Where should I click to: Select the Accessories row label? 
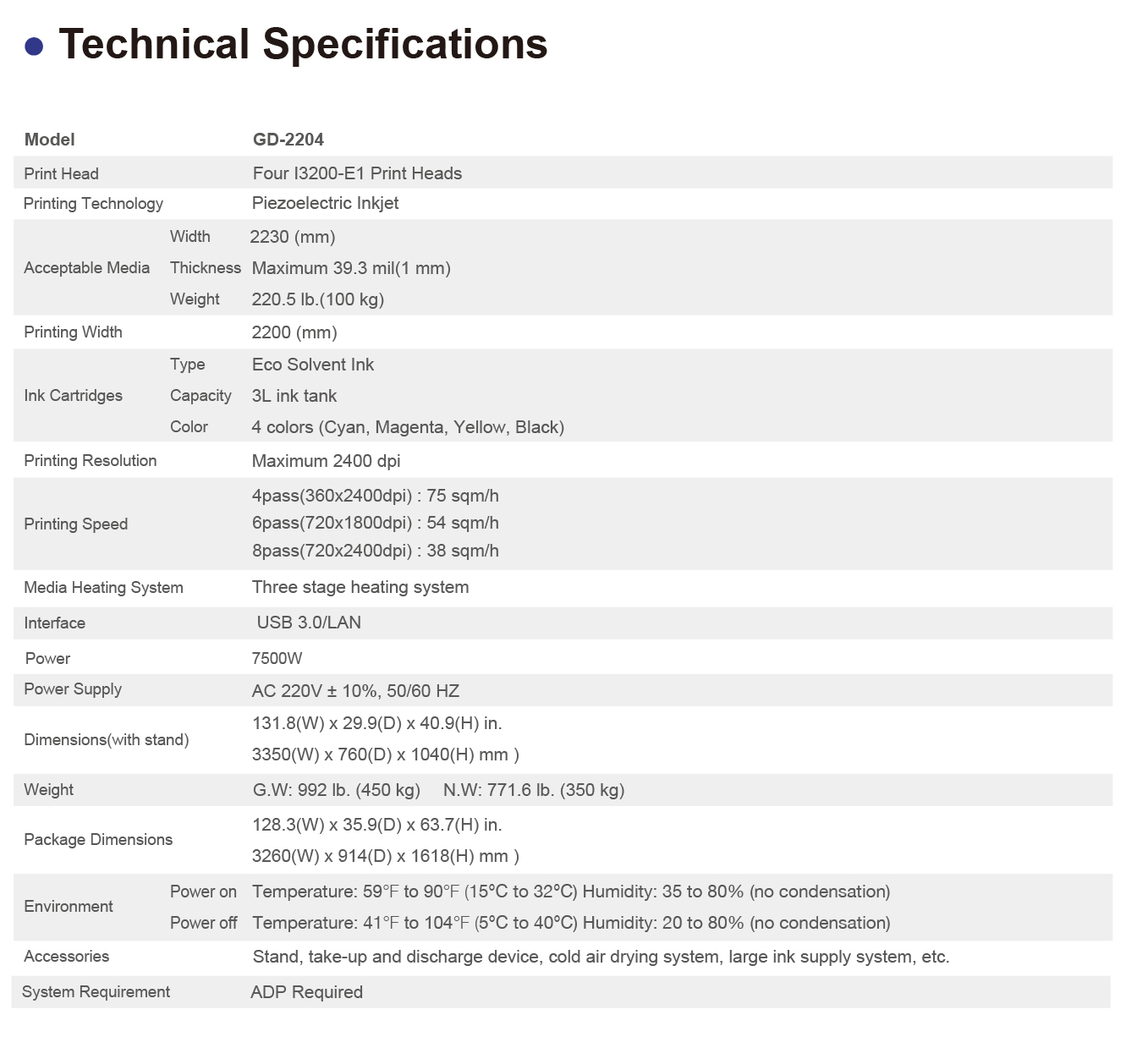pos(66,957)
